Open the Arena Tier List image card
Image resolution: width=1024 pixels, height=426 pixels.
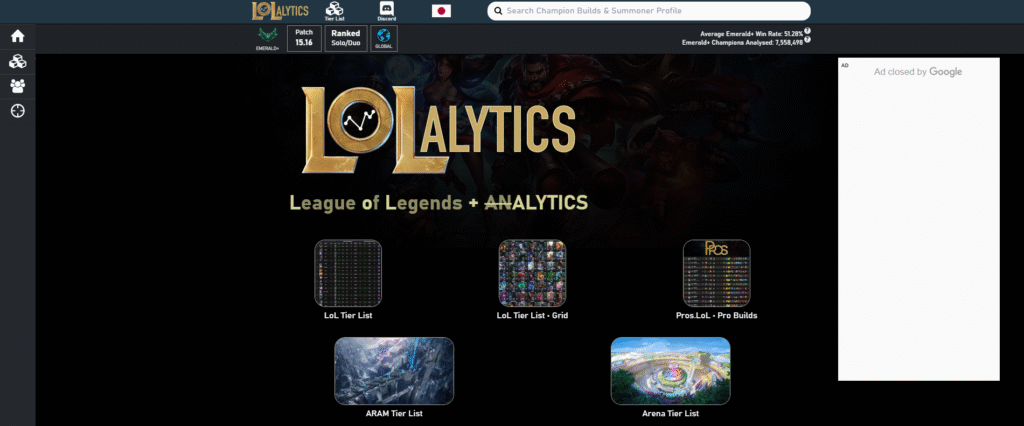(x=671, y=371)
